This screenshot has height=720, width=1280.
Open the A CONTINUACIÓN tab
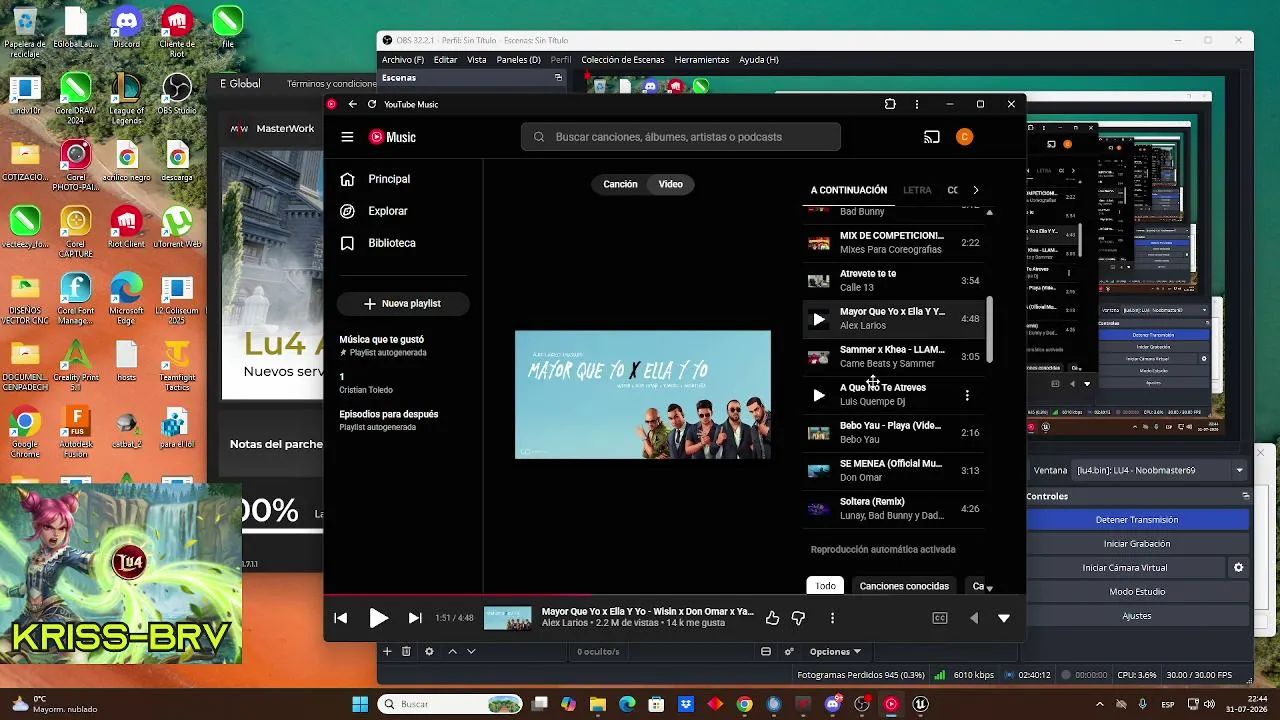click(x=849, y=190)
